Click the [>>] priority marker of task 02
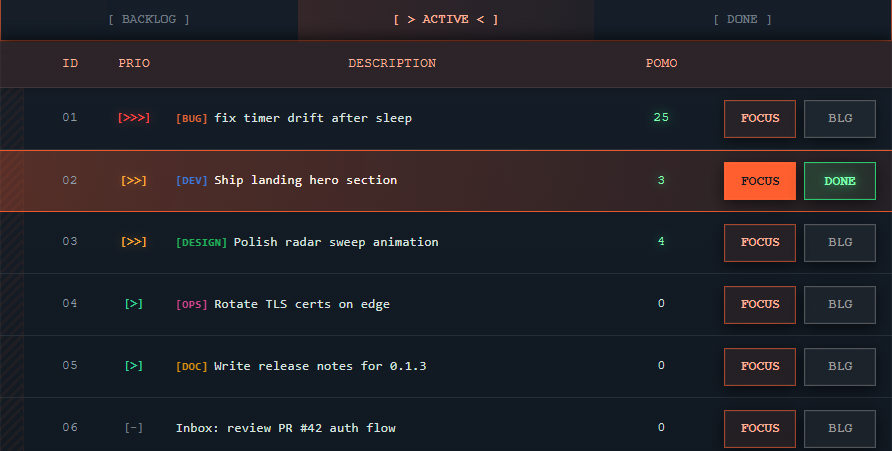The width and height of the screenshot is (892, 451). click(x=134, y=180)
